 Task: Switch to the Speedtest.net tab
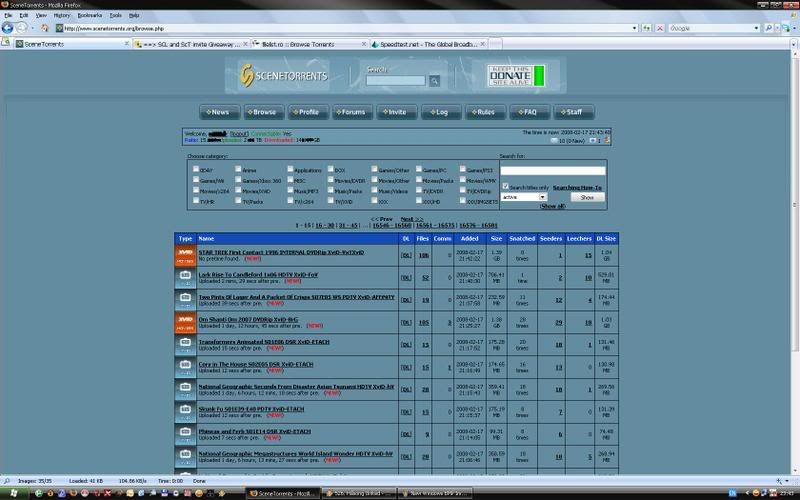tap(428, 44)
